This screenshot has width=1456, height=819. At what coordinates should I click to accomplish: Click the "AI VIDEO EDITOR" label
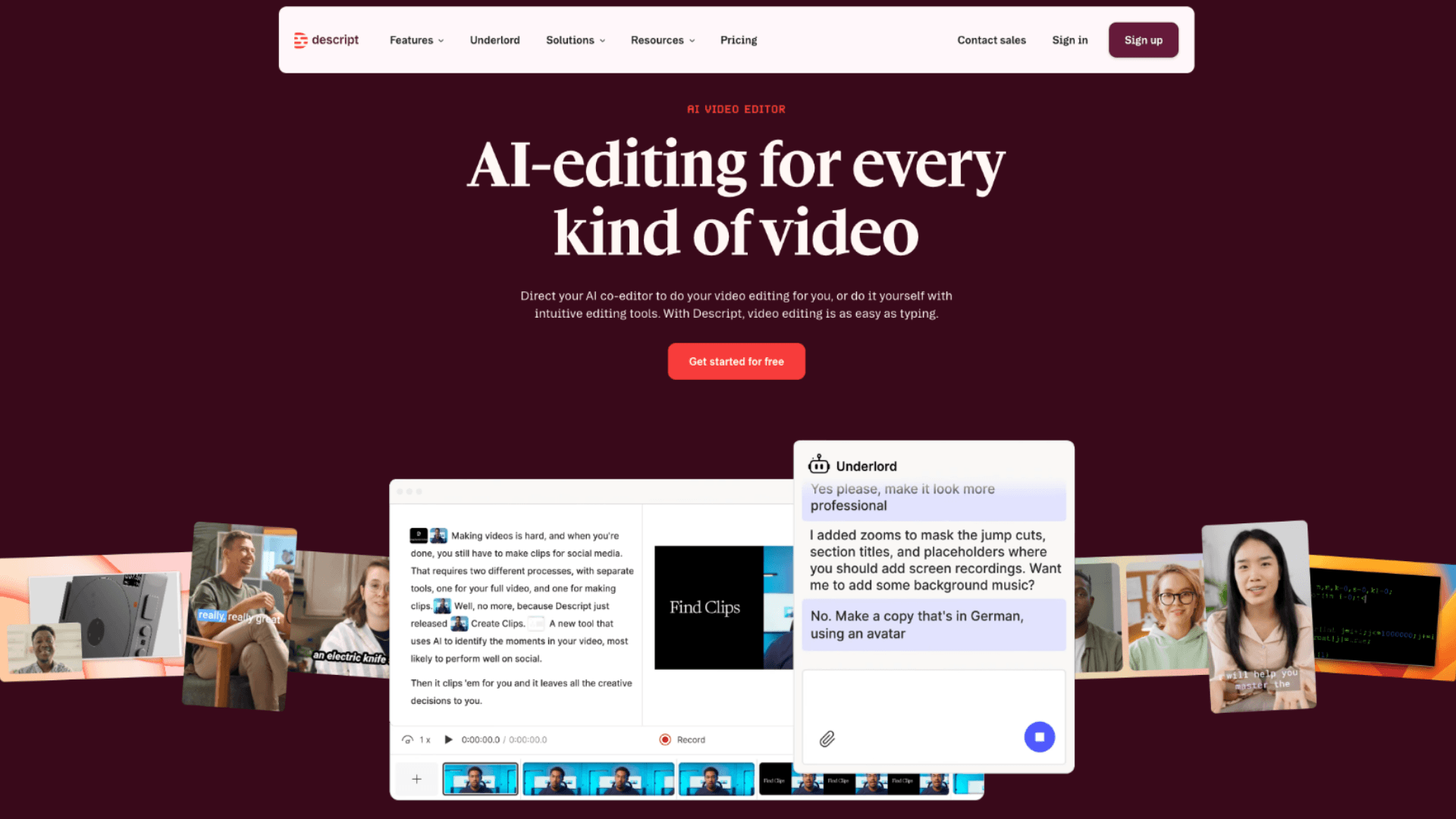point(736,109)
